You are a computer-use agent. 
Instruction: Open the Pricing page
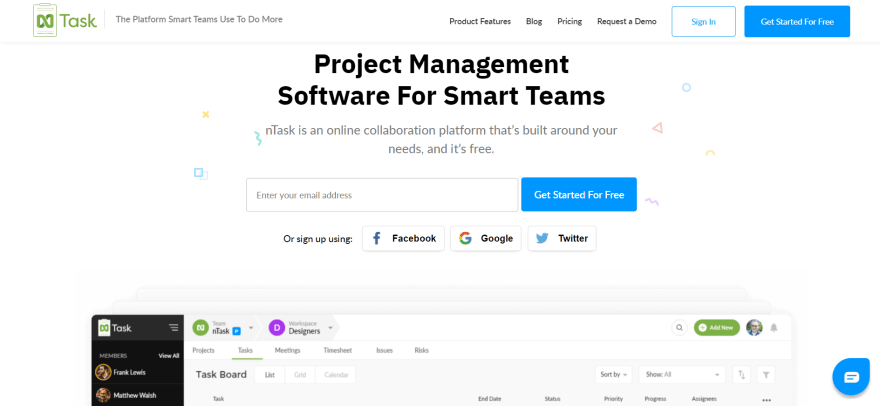(569, 21)
